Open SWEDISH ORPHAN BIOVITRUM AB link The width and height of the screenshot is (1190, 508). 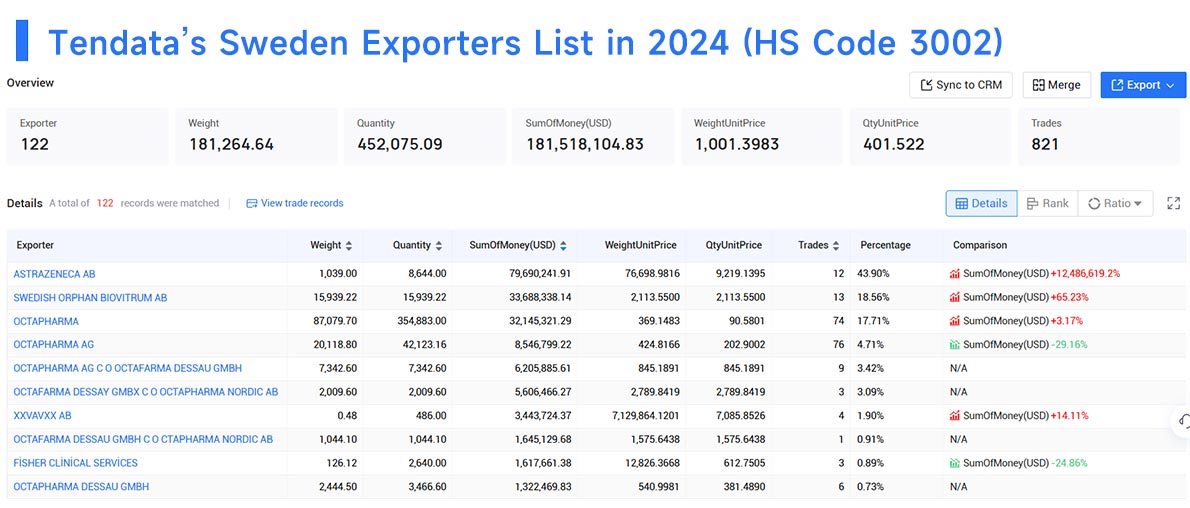click(x=90, y=298)
